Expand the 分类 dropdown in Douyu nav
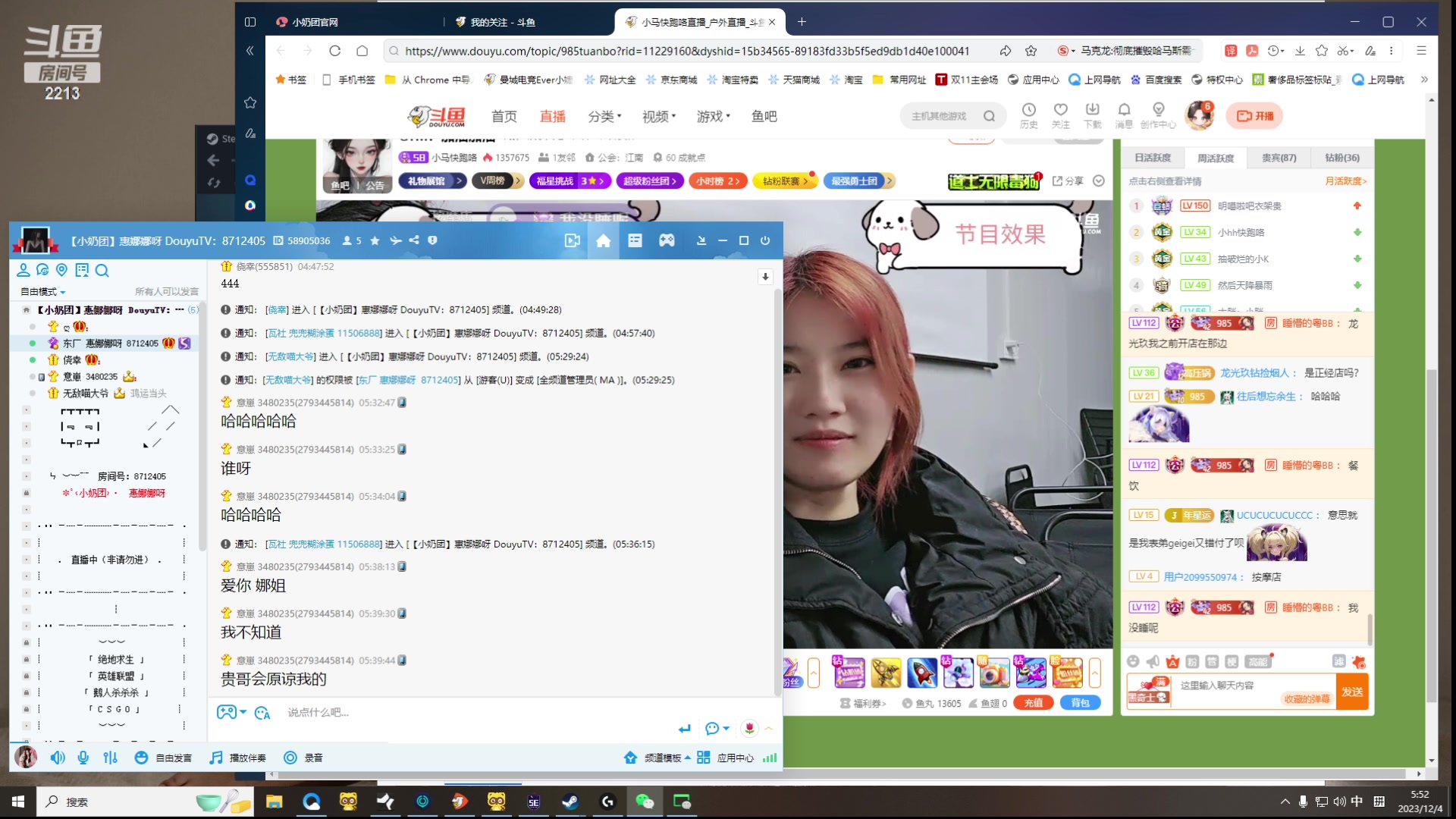1456x819 pixels. 604,116
